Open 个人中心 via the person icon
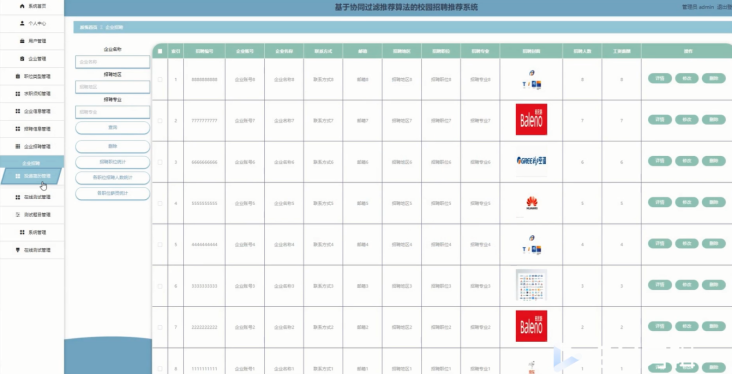 click(22, 23)
